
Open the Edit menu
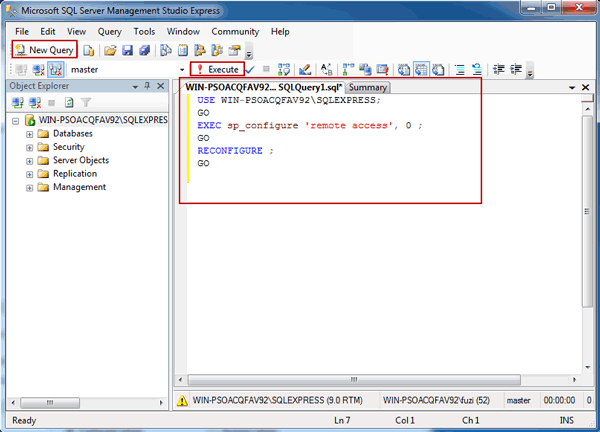[48, 31]
